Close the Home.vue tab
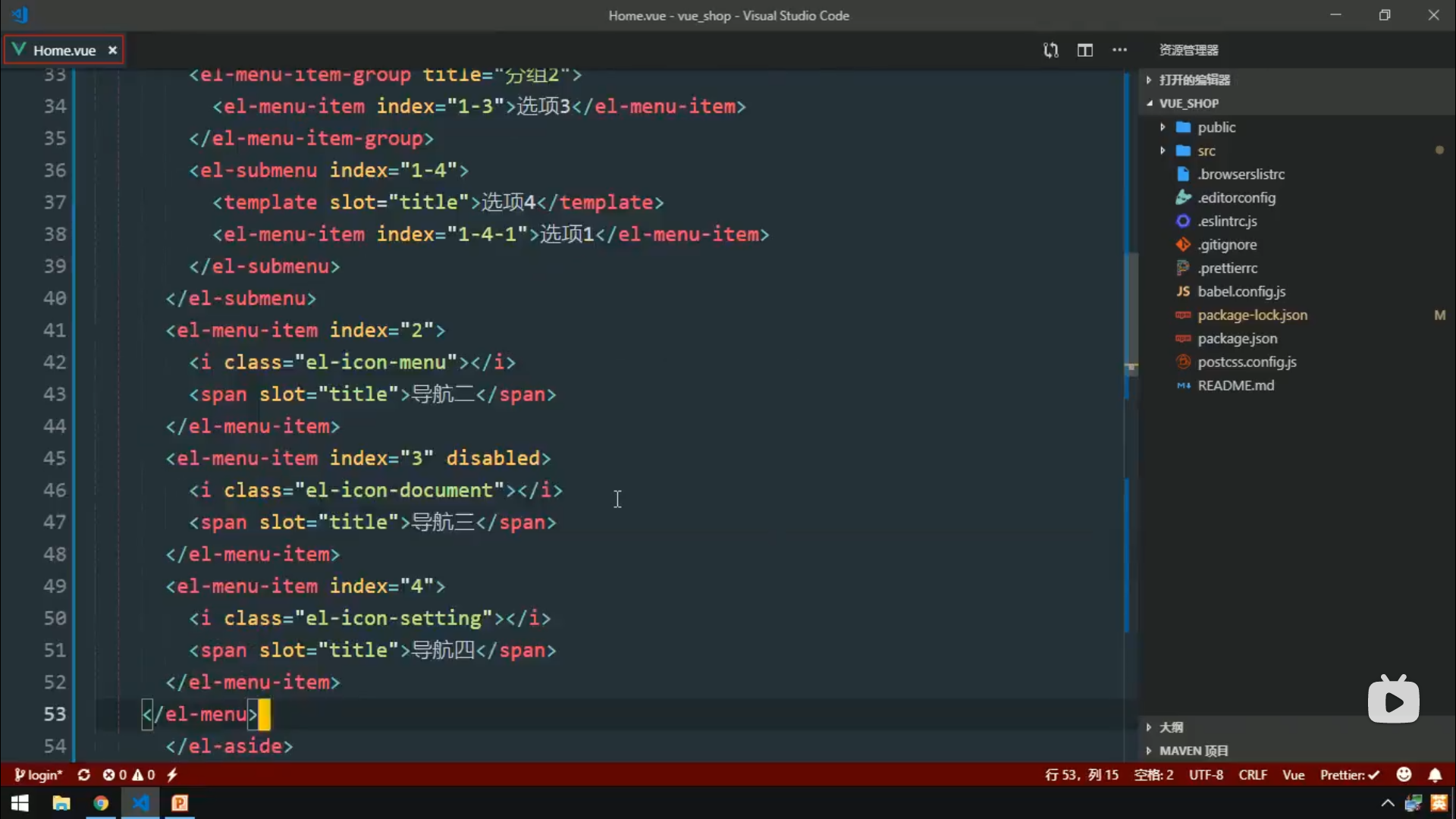 pos(112,50)
